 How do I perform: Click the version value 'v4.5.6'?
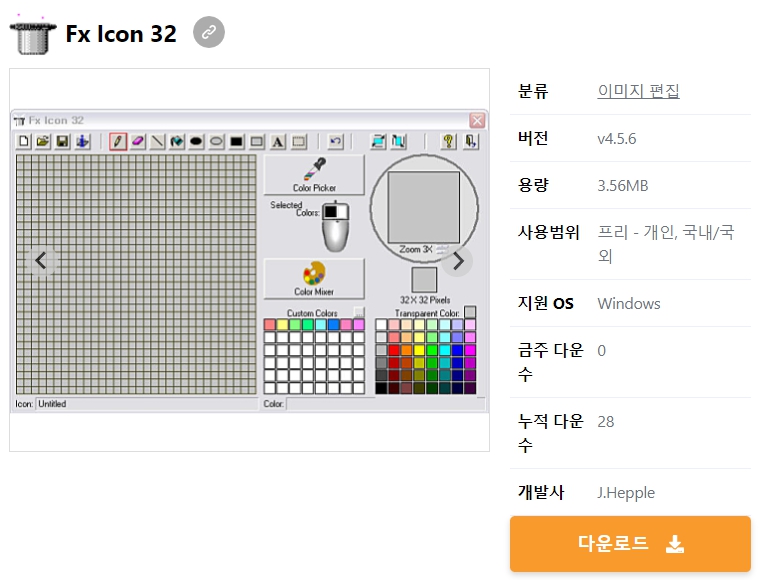pyautogui.click(x=617, y=139)
